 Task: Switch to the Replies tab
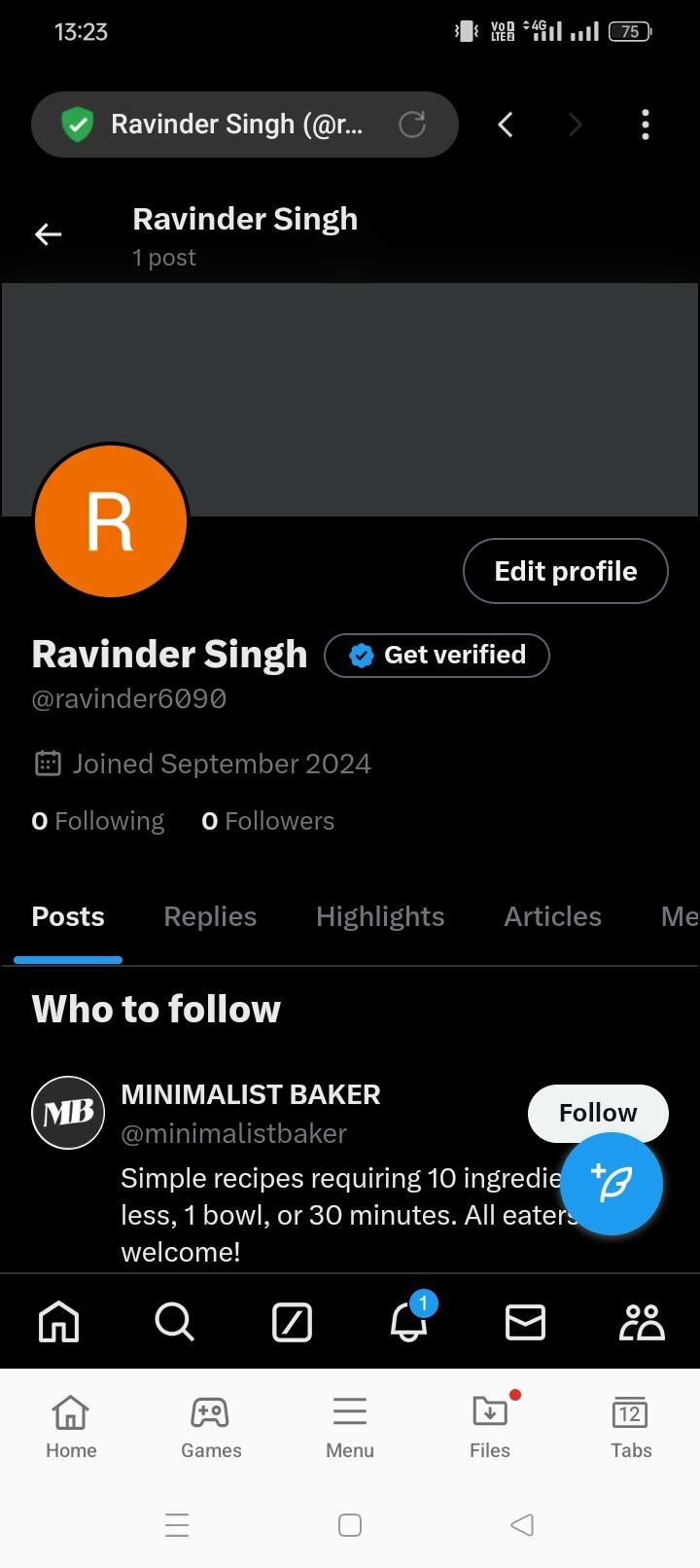(x=210, y=916)
